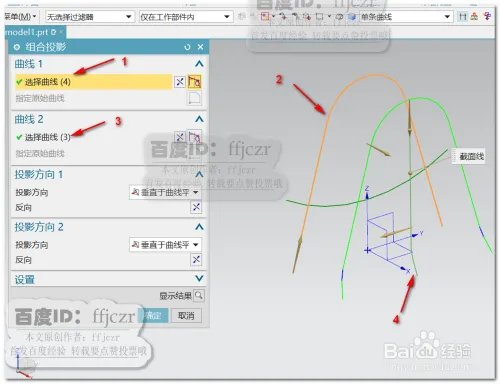Click the 显示结果 magnifier icon
Screen dimensions: 500x384
pyautogui.click(x=199, y=295)
